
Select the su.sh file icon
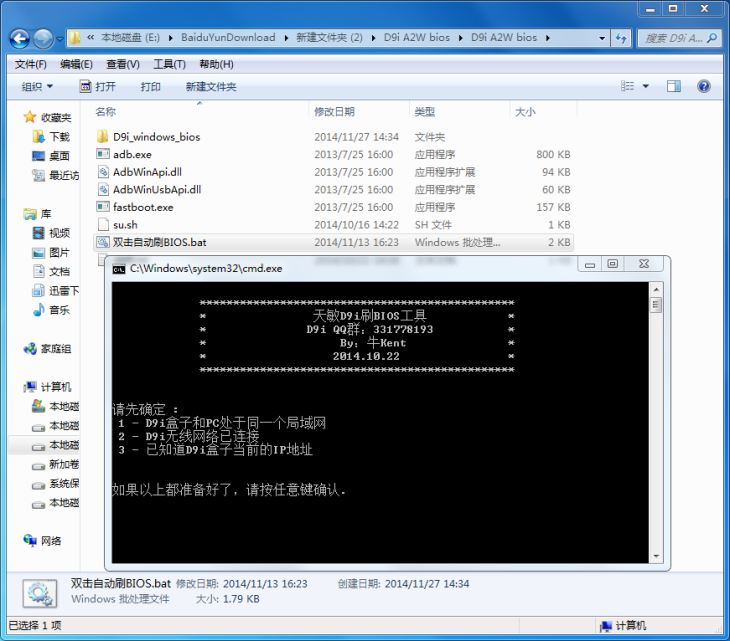click(103, 225)
